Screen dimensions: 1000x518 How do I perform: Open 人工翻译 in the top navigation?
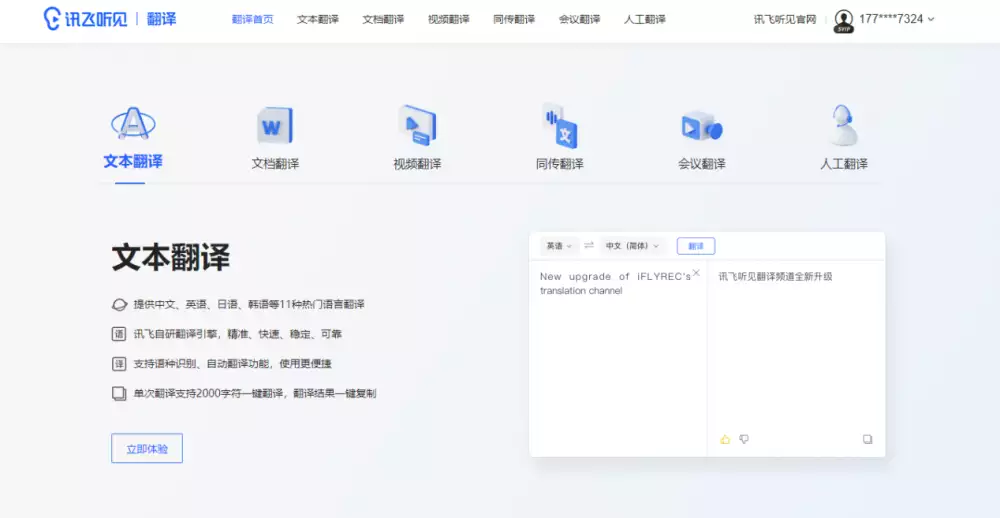645,19
